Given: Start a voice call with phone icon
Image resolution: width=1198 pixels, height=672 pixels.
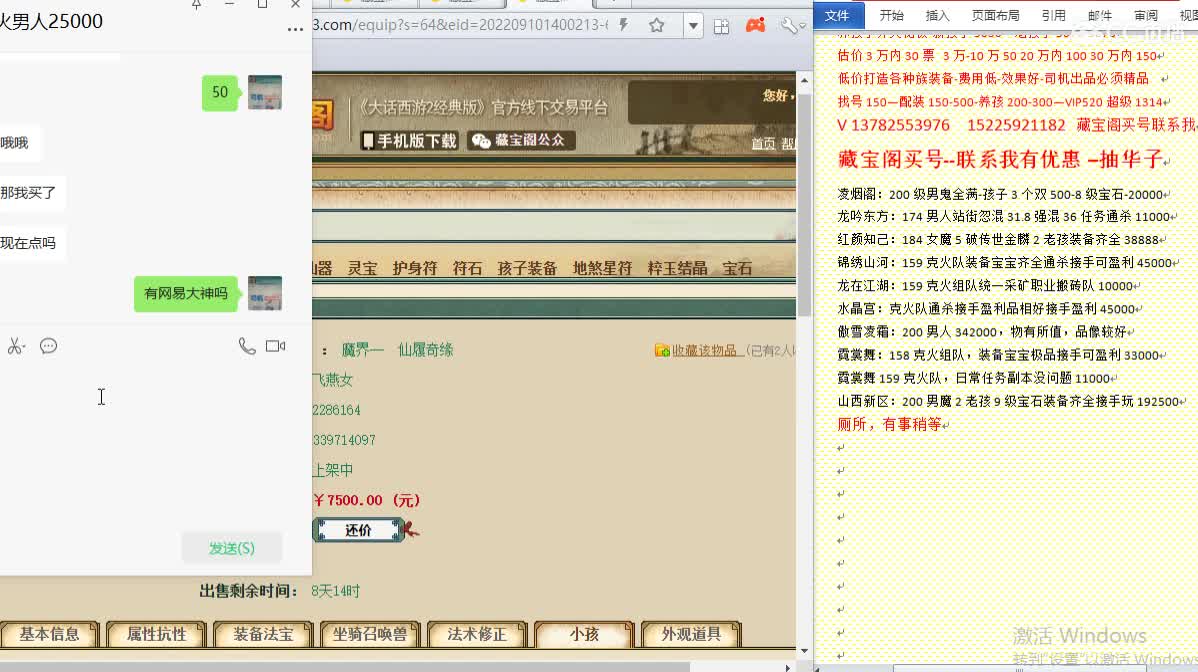Looking at the screenshot, I should click(247, 346).
